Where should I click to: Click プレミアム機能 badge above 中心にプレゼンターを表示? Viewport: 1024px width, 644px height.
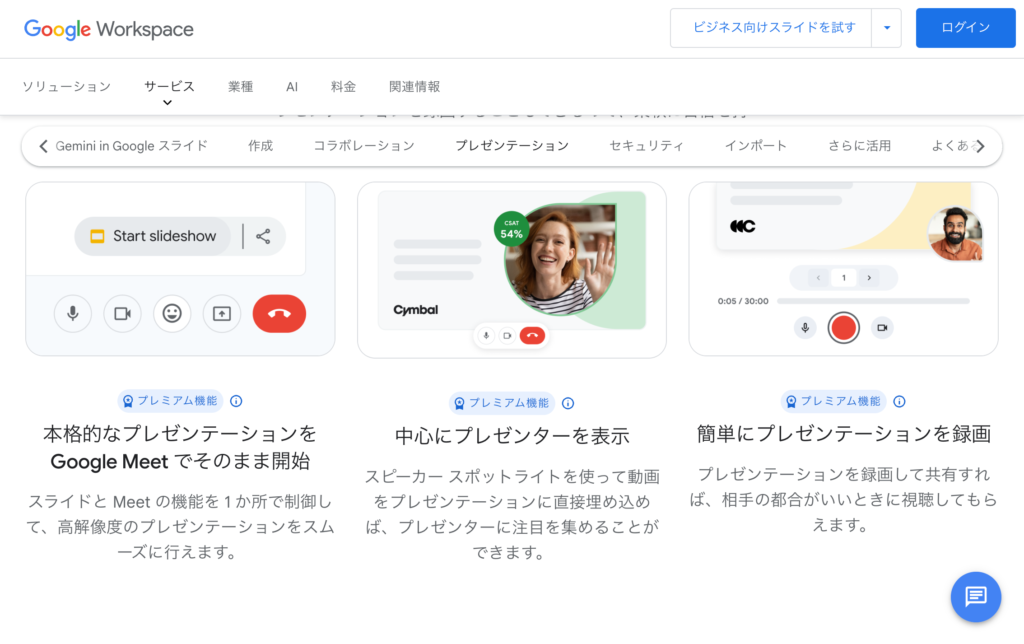click(502, 404)
